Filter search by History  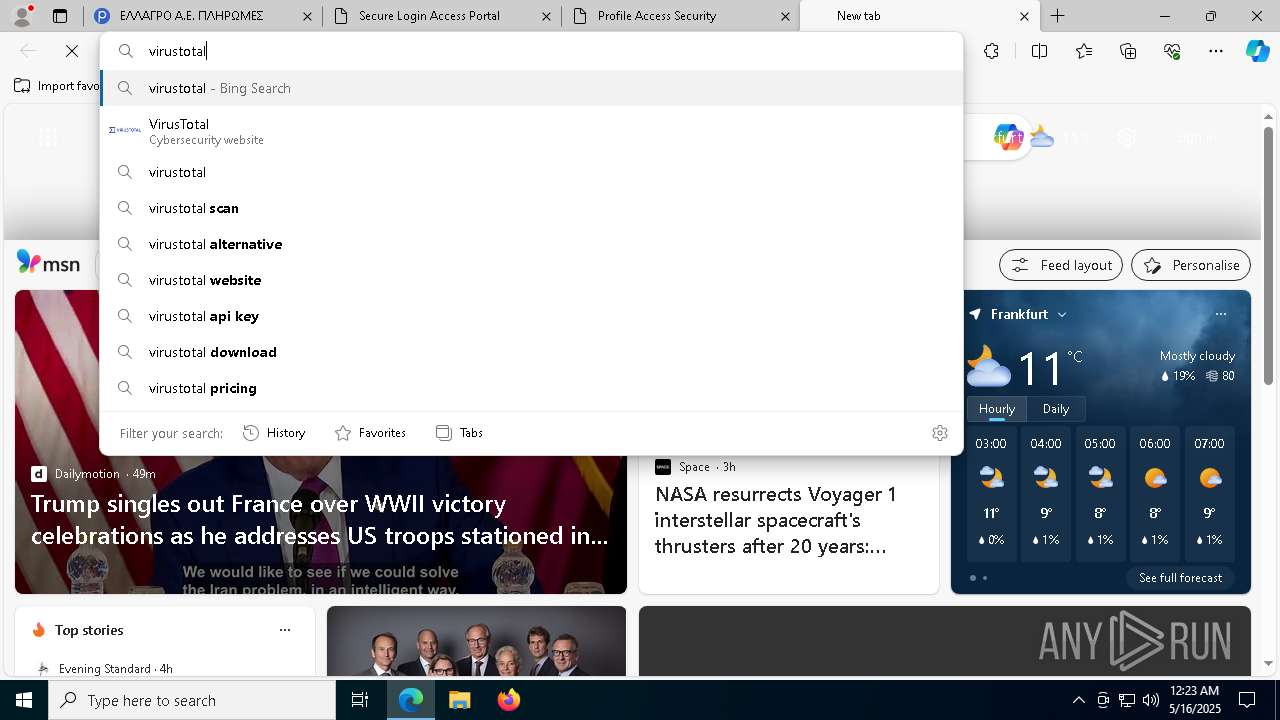[274, 433]
